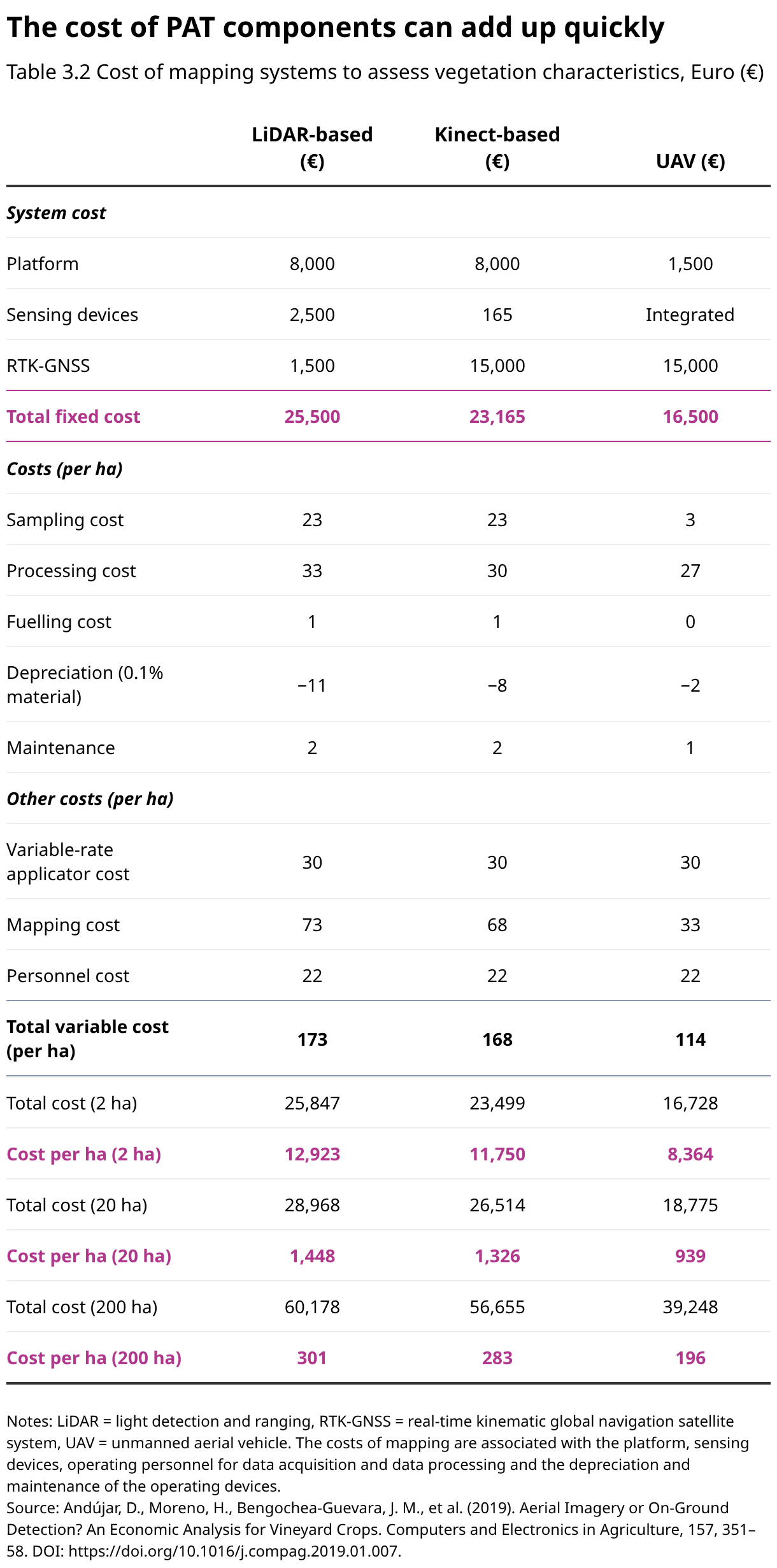Click the title about PAT components cost
The image size is (777, 1568).
pos(336,28)
